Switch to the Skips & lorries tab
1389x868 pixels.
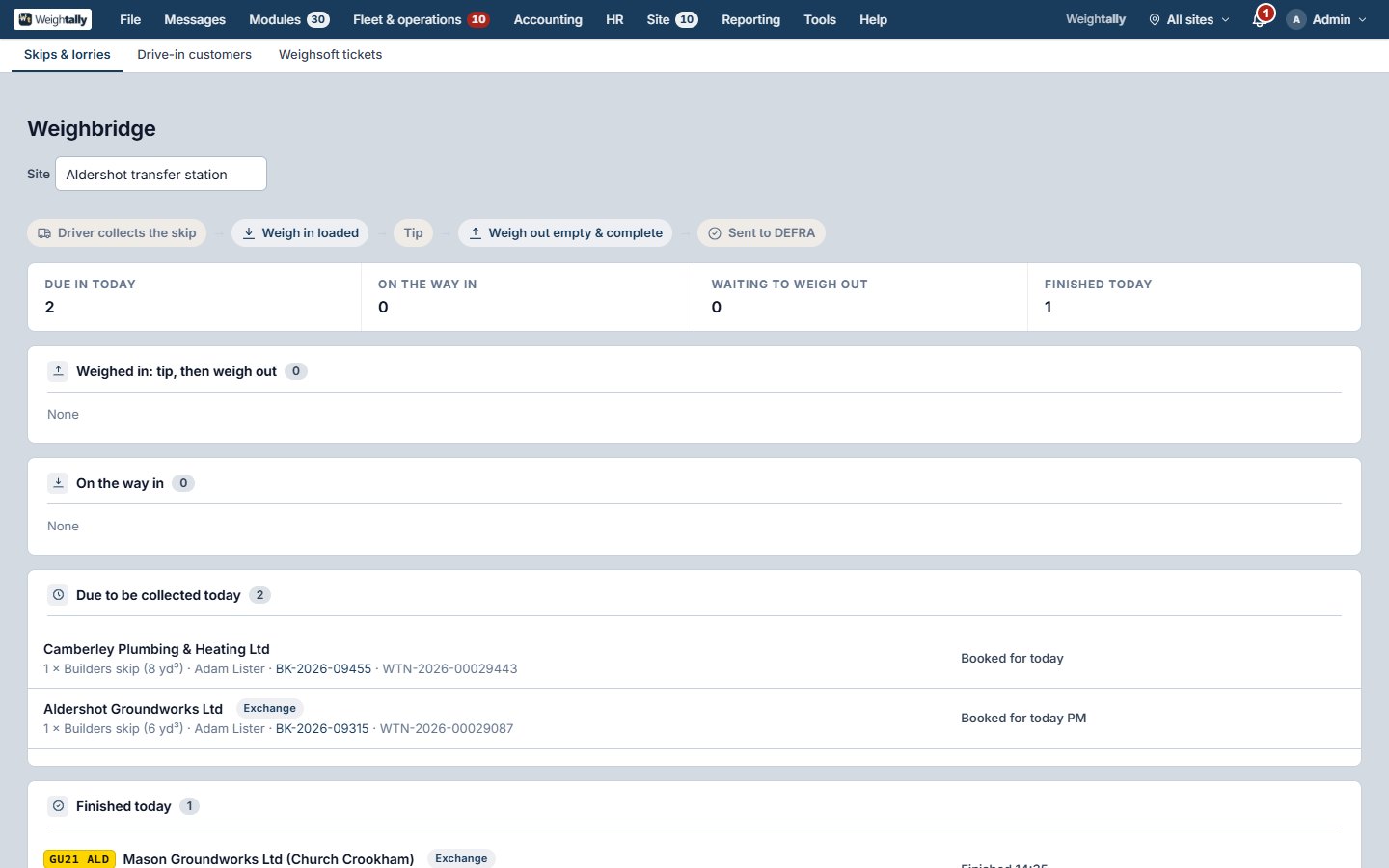68,55
